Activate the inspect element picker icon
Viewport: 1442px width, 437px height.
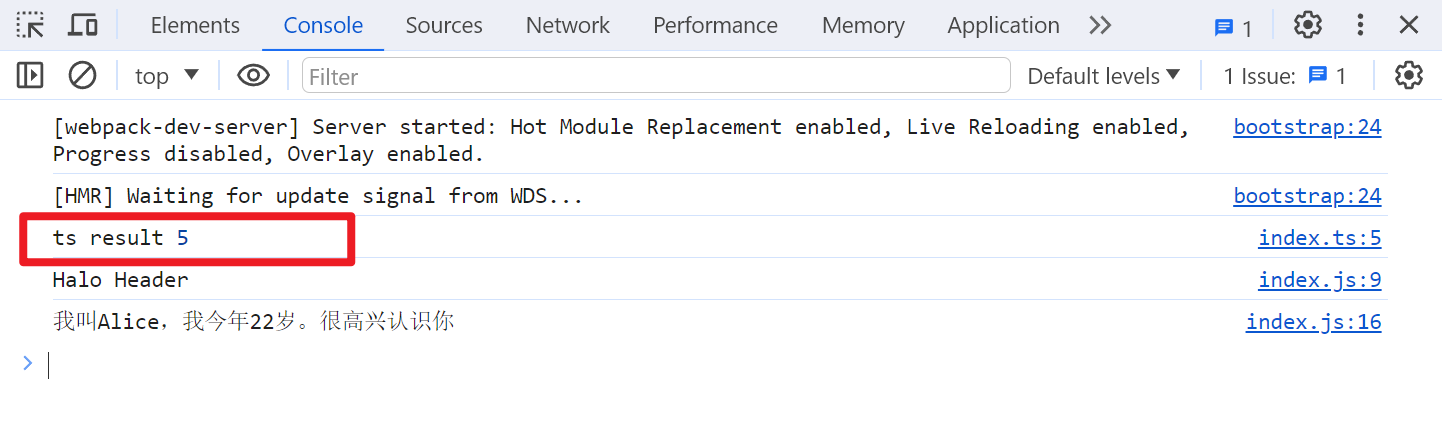point(31,25)
